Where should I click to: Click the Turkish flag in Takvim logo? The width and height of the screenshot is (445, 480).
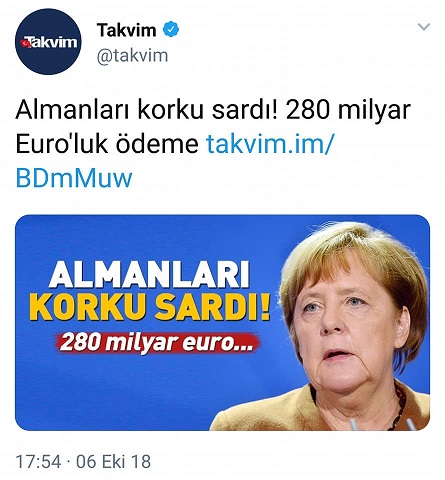pos(24,43)
